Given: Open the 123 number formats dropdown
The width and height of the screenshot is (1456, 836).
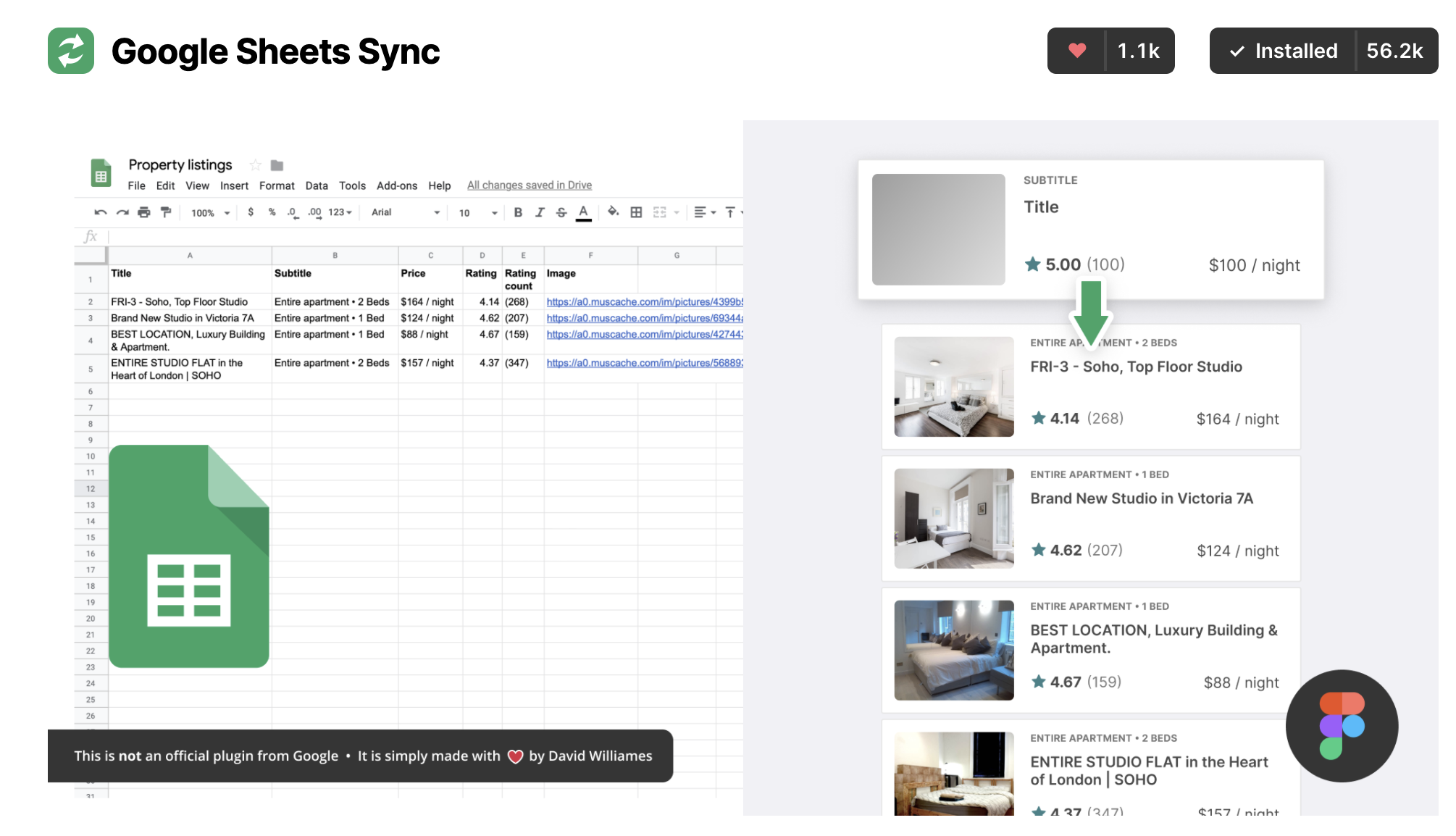Looking at the screenshot, I should 340,212.
